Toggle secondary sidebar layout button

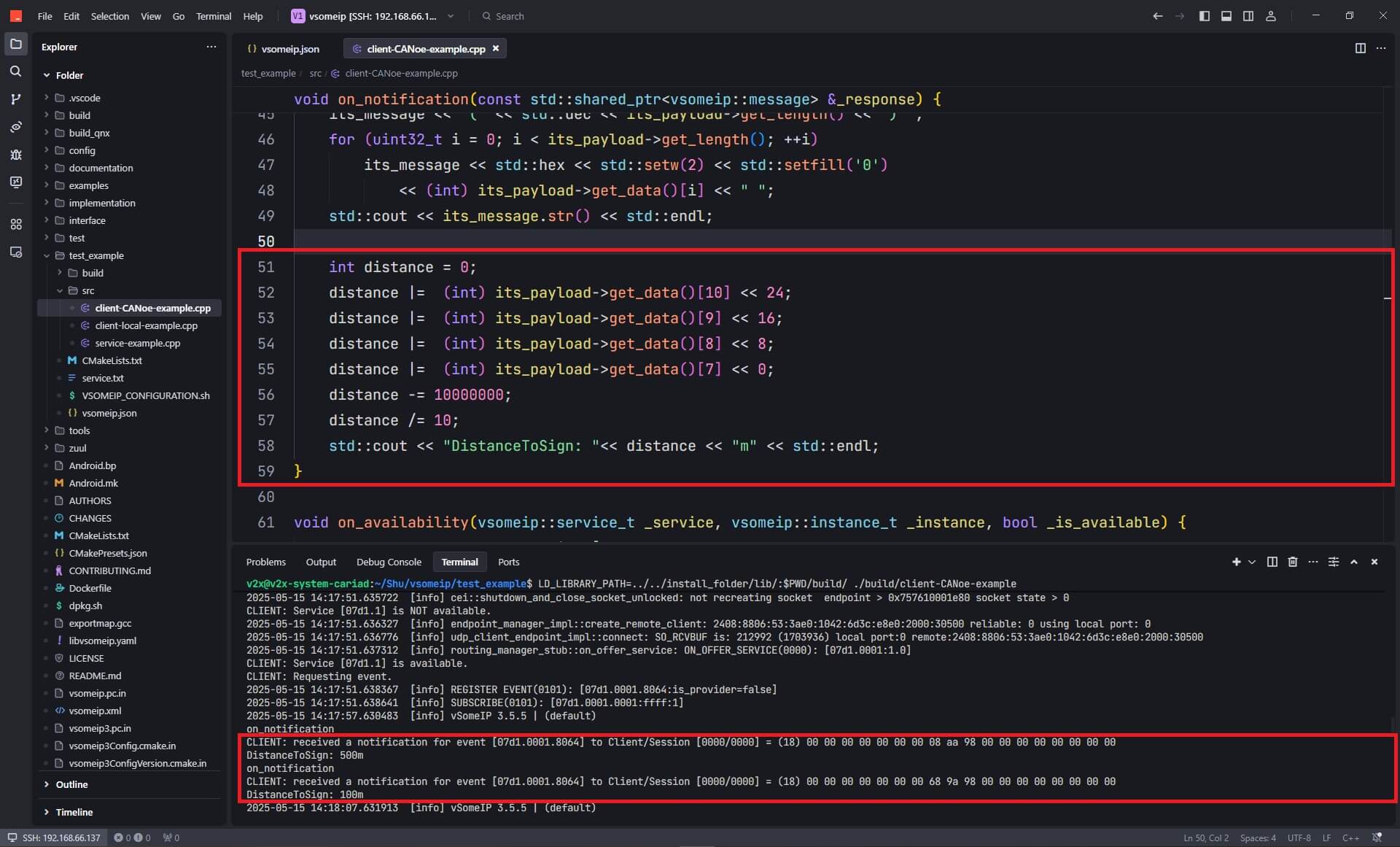[1248, 16]
